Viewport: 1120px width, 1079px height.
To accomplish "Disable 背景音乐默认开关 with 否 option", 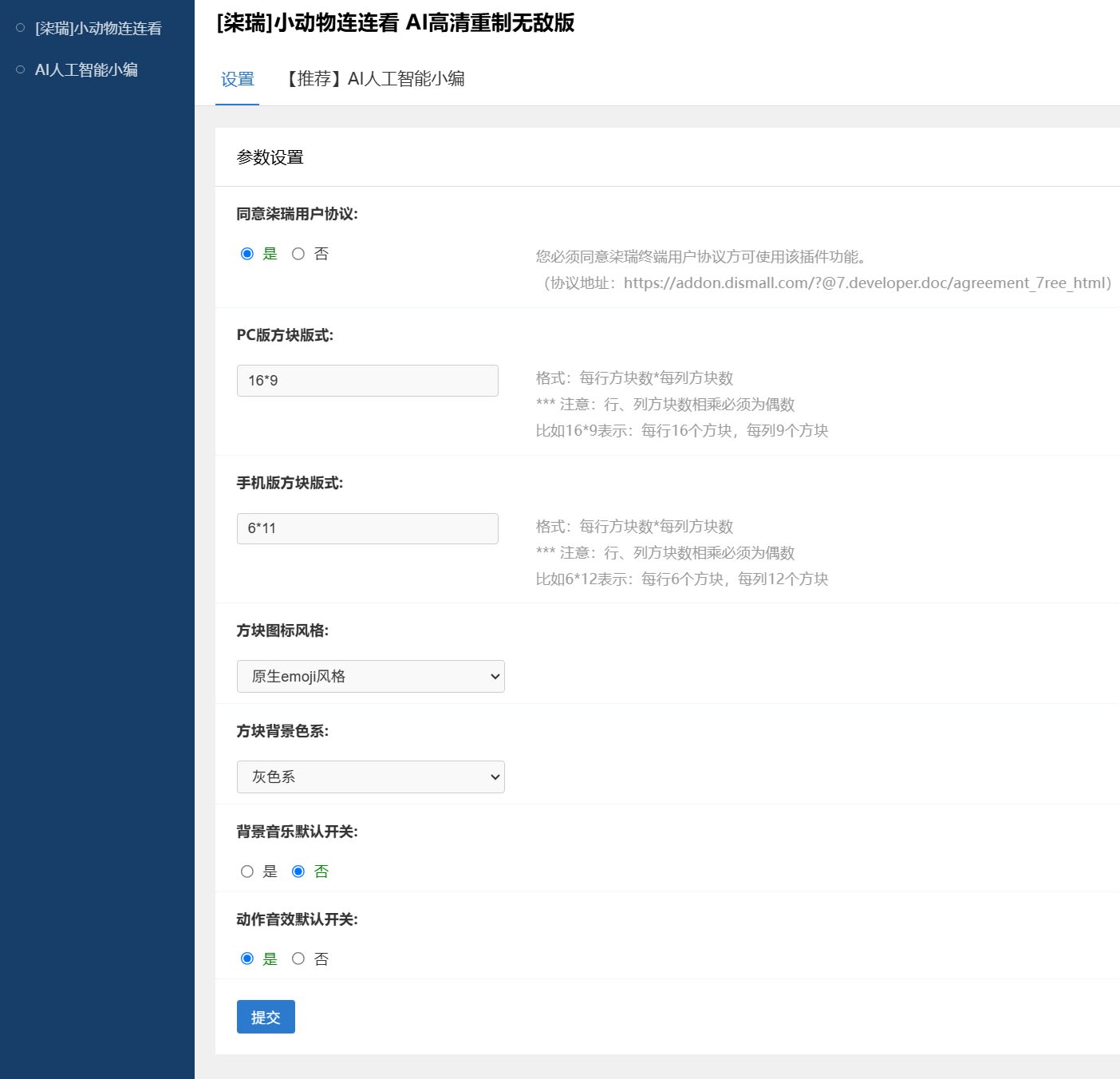I will click(x=298, y=871).
